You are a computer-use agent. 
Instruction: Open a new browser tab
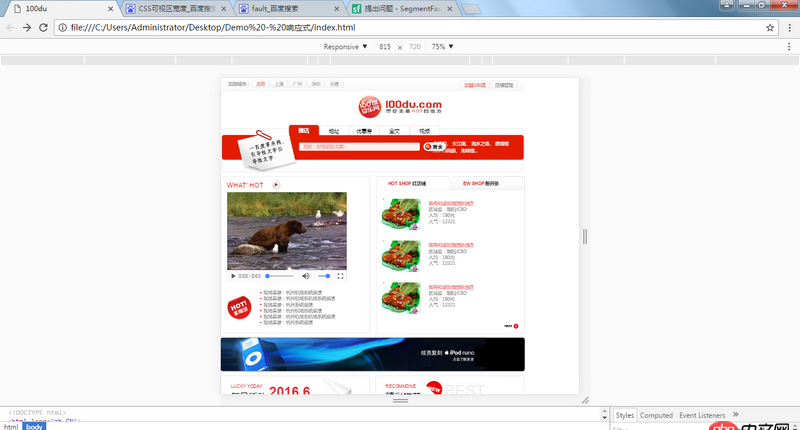(471, 9)
